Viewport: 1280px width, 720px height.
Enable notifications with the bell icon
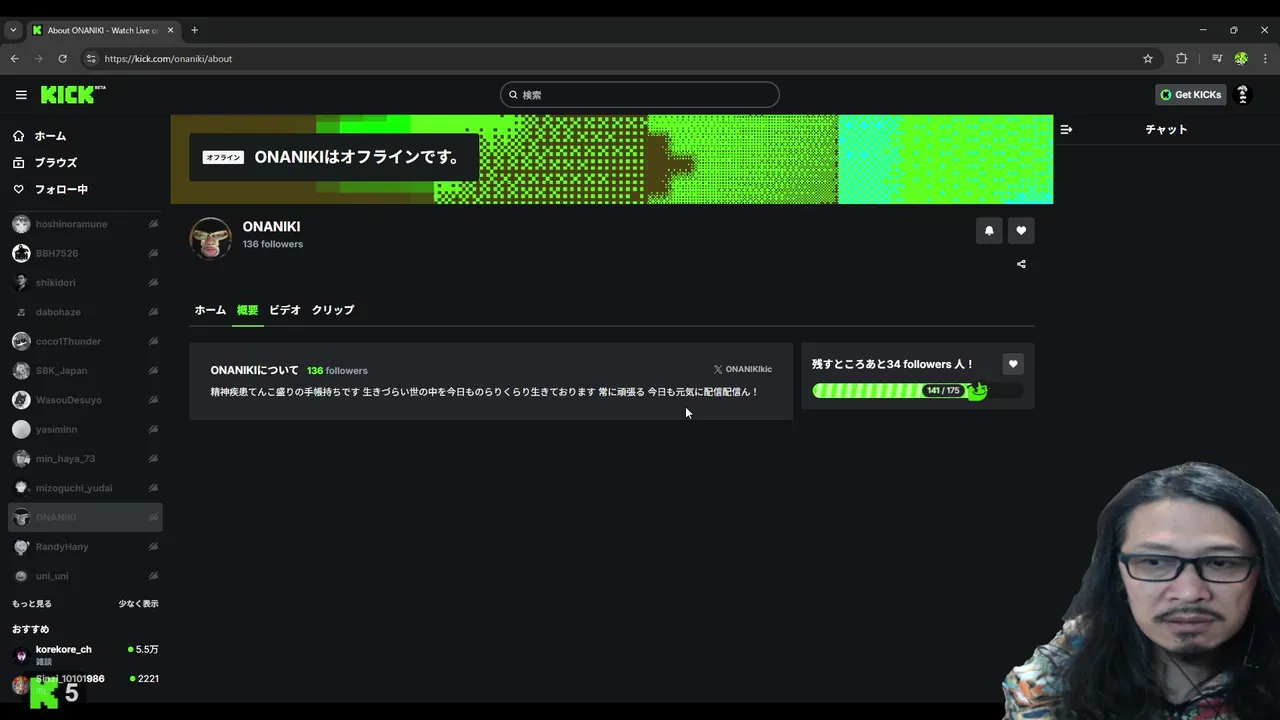point(989,231)
